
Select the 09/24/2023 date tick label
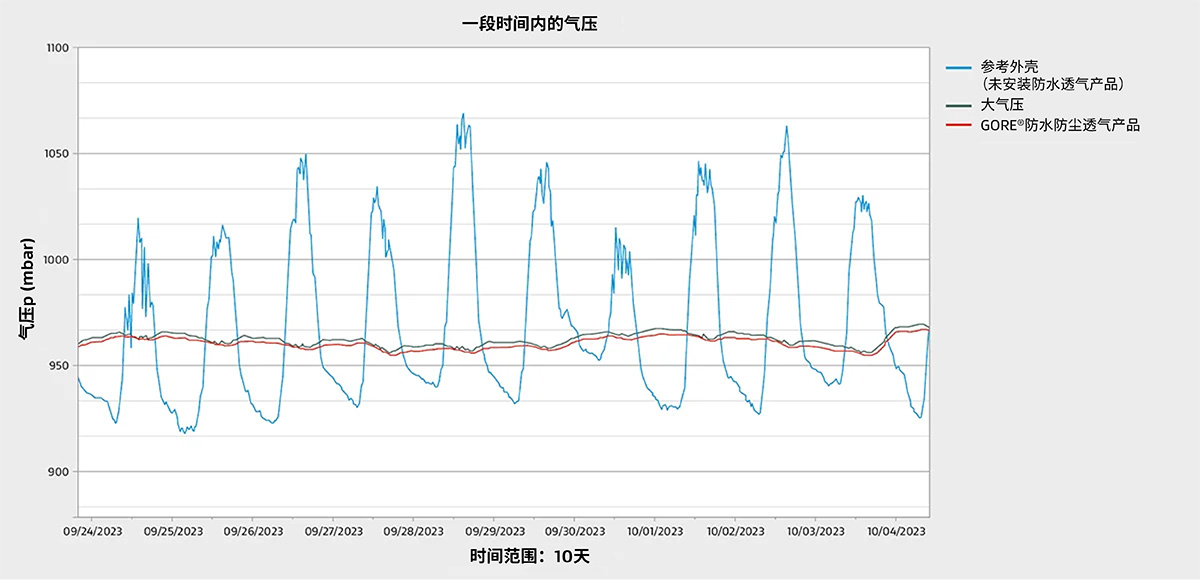click(93, 531)
